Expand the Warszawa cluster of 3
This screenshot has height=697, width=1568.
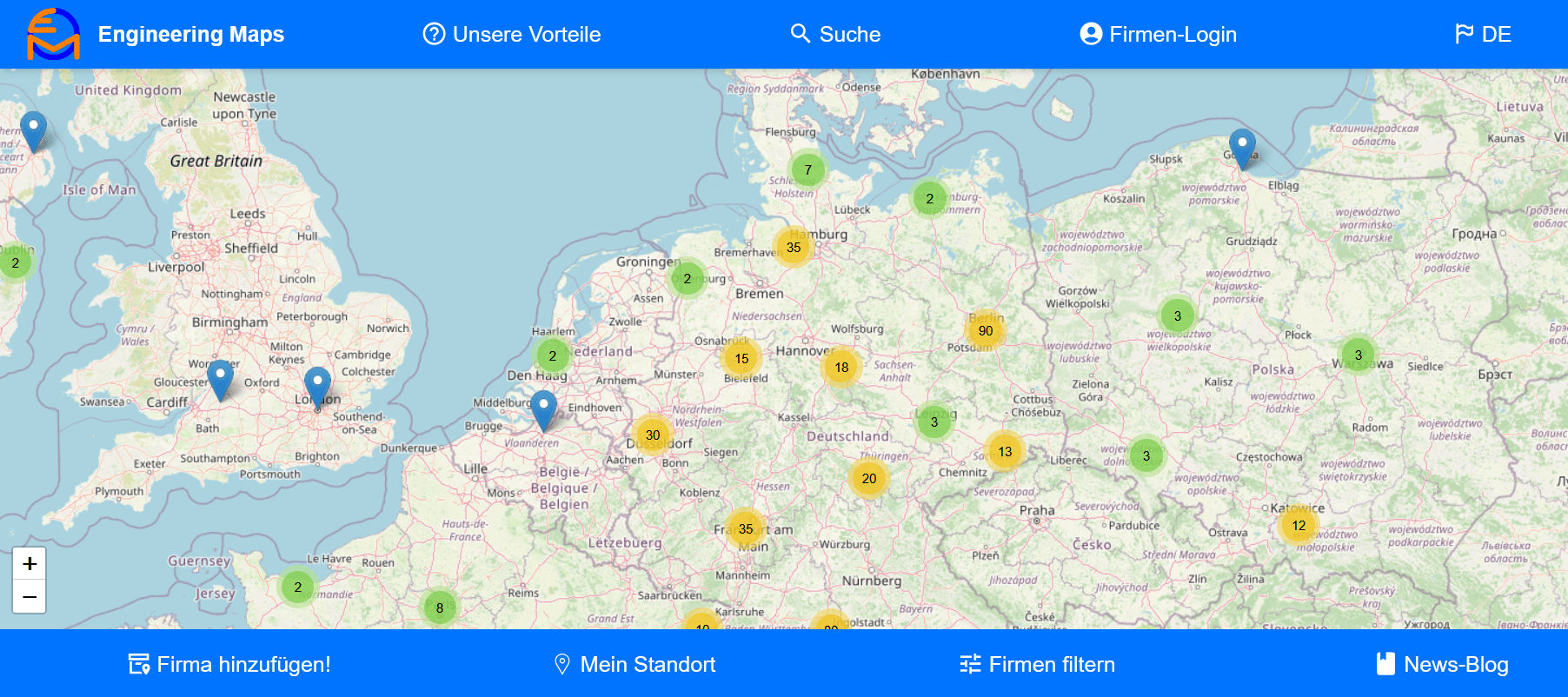tap(1359, 355)
